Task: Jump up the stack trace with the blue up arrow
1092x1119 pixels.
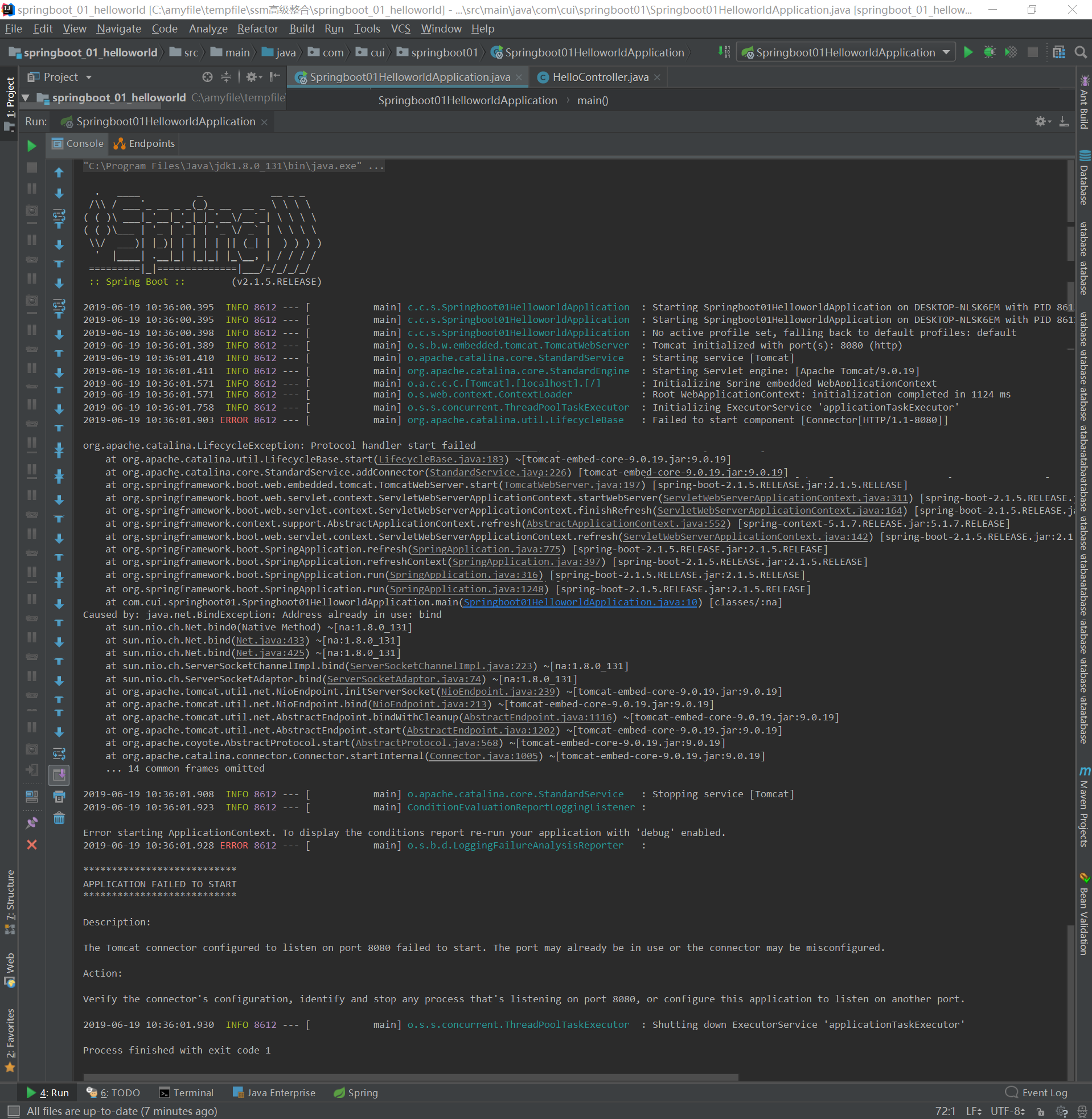Action: coord(59,172)
